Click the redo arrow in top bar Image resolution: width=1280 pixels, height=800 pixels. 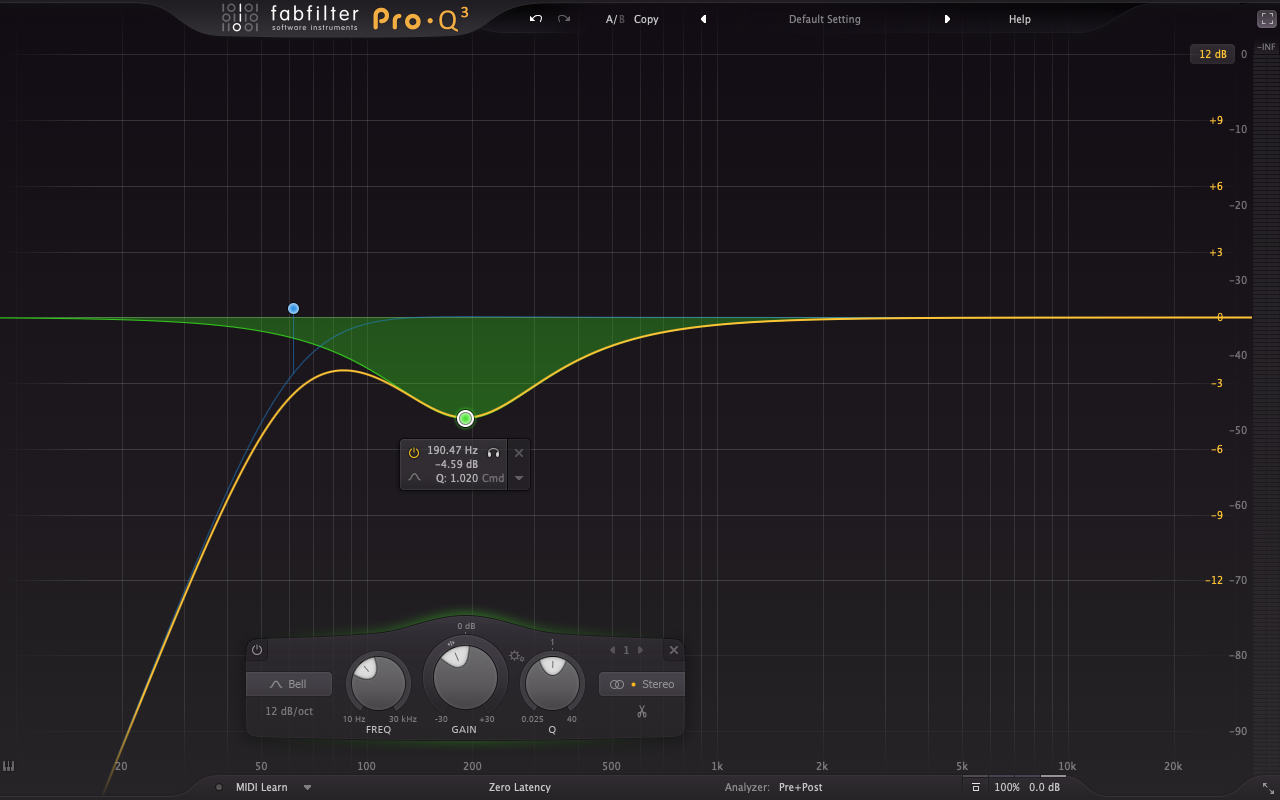coord(564,19)
